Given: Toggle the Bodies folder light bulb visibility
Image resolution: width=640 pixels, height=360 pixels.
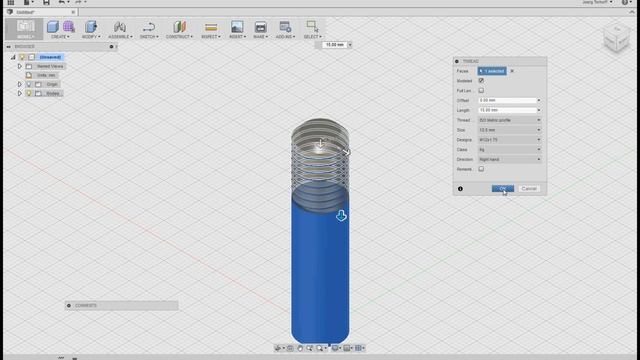Looking at the screenshot, I should [29, 93].
